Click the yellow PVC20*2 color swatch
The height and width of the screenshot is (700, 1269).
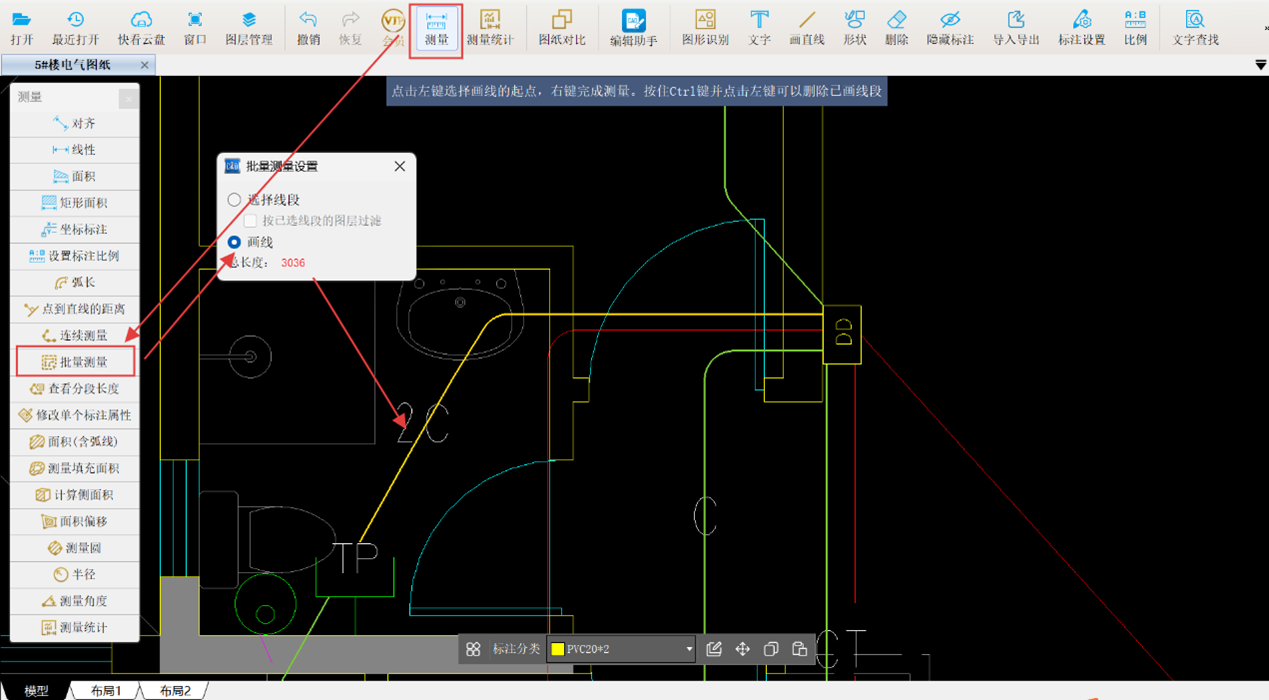(x=558, y=649)
